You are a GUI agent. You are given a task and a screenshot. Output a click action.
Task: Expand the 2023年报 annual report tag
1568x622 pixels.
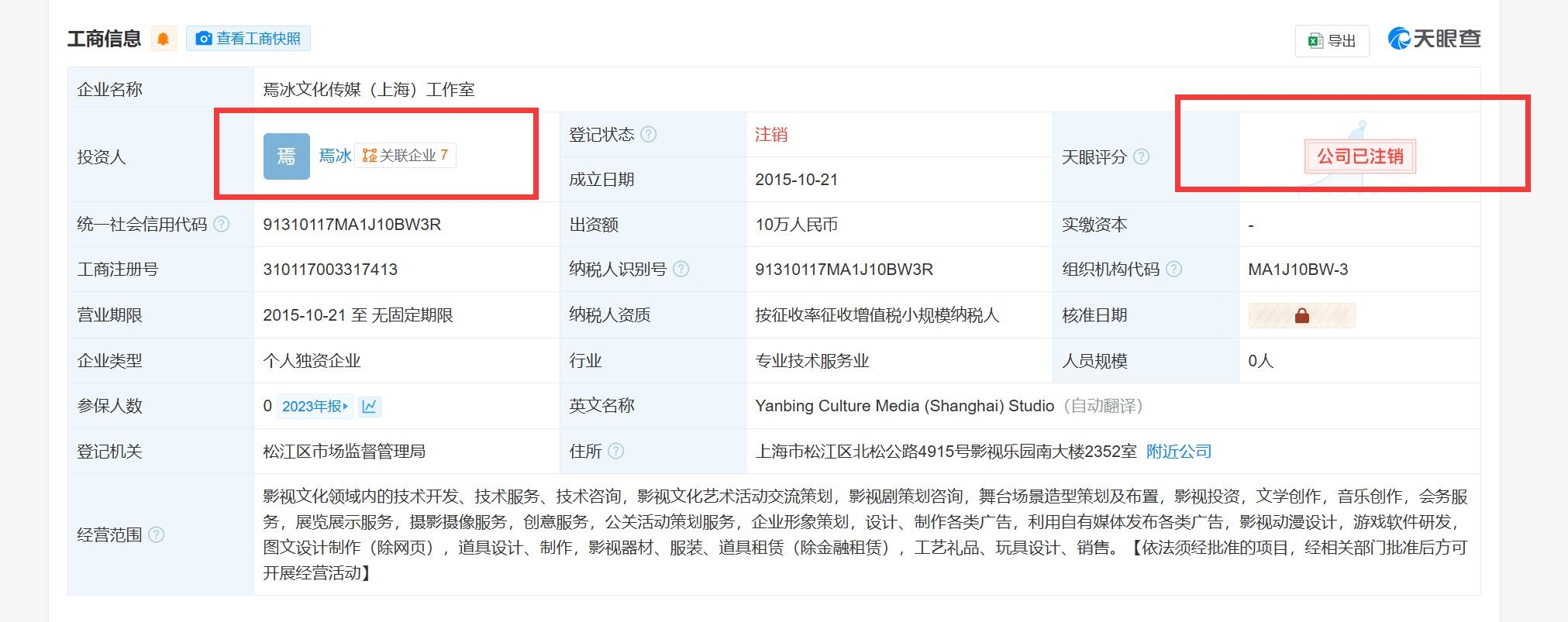point(315,407)
